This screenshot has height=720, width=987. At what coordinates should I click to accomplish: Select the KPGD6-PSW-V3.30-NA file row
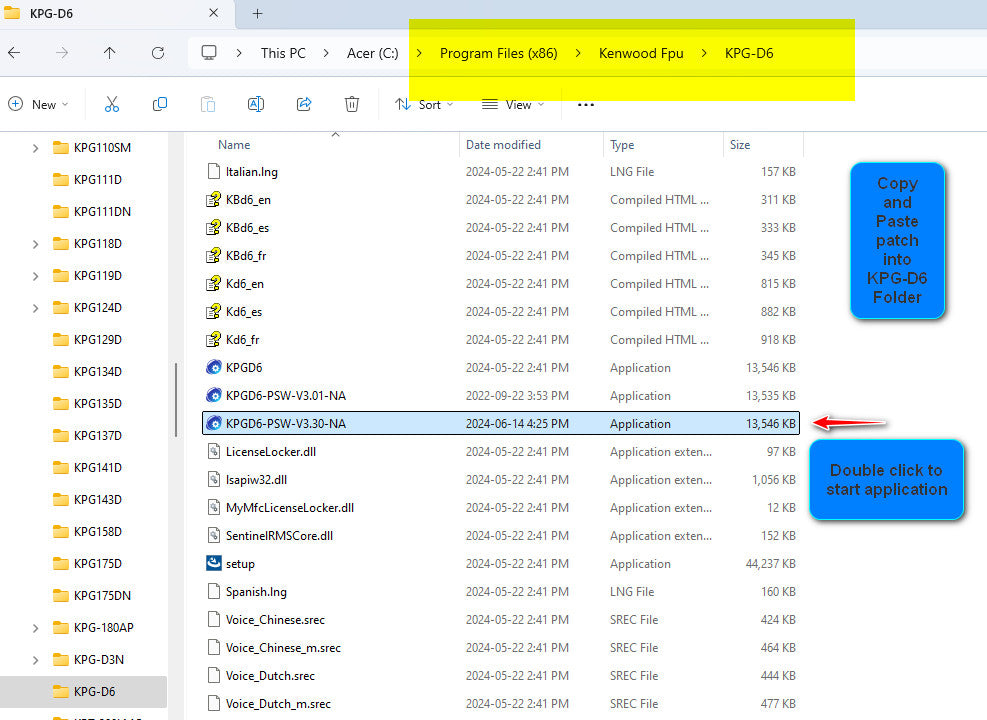pyautogui.click(x=500, y=424)
